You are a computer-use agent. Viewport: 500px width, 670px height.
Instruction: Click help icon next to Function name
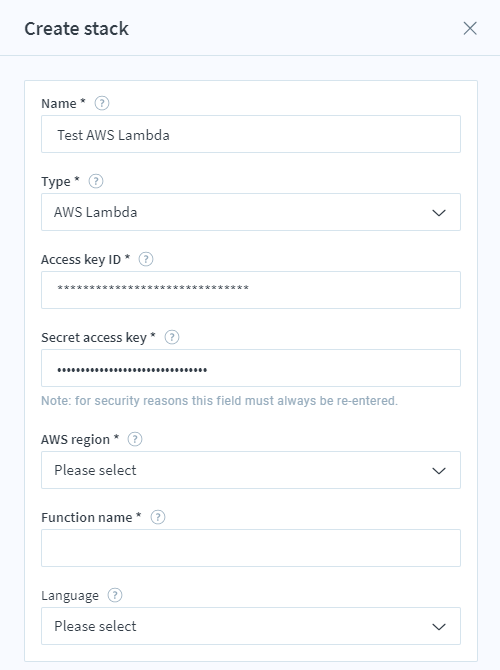(158, 517)
